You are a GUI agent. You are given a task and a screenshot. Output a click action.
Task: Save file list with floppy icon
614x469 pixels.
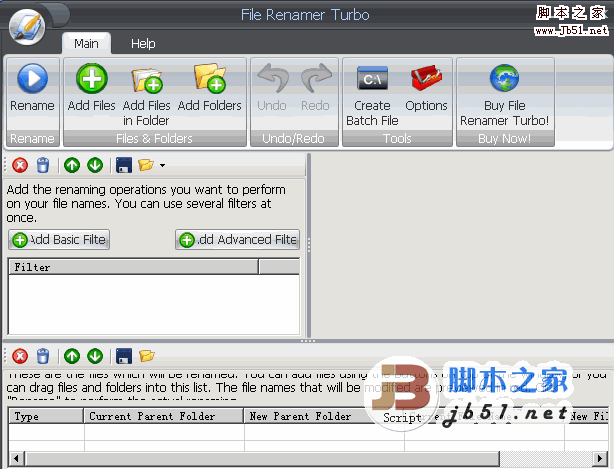(x=124, y=356)
